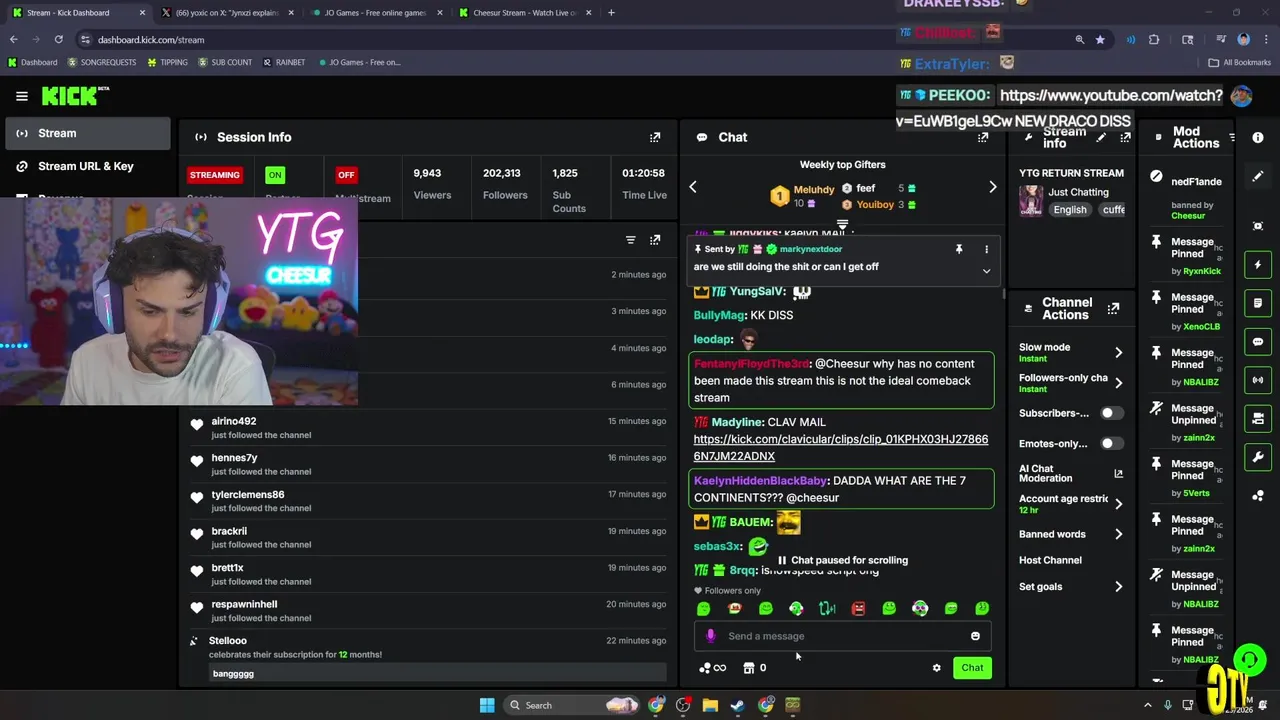The width and height of the screenshot is (1280, 720).
Task: Toggle the green ON status button
Action: click(x=275, y=175)
